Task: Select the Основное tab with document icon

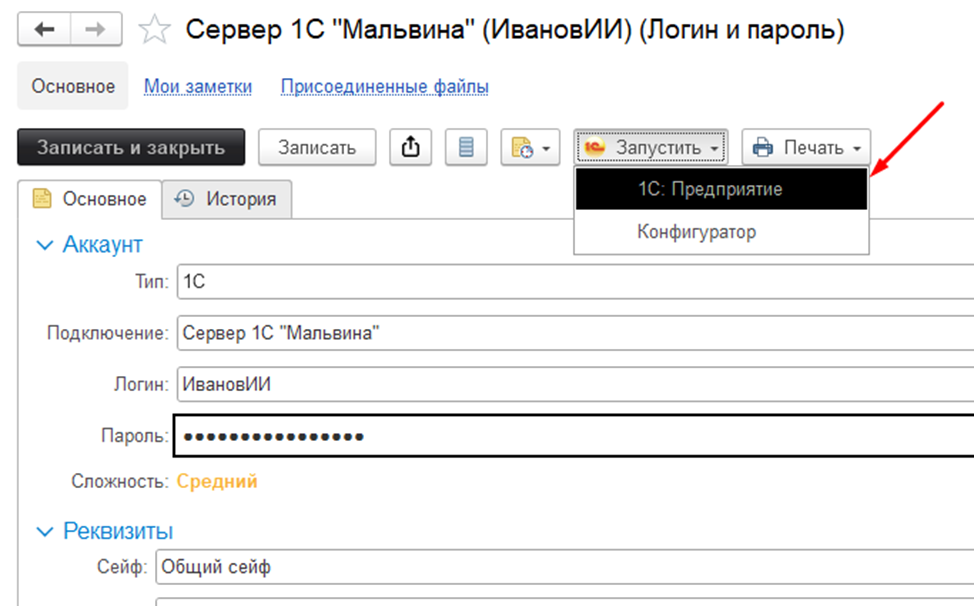Action: [90, 199]
